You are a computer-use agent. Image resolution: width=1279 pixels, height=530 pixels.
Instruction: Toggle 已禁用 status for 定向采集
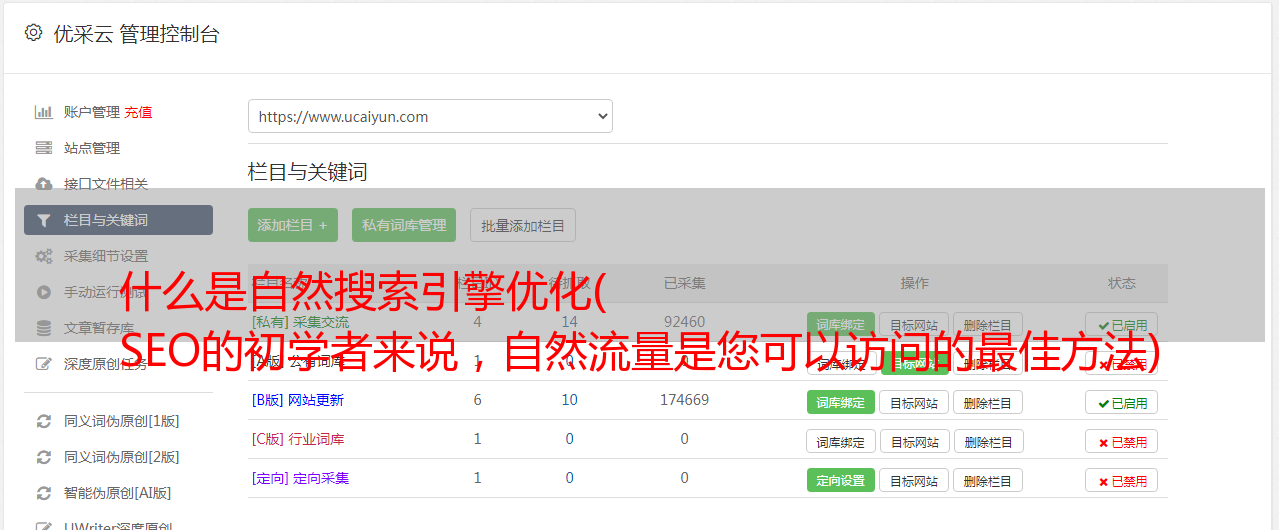(1122, 480)
